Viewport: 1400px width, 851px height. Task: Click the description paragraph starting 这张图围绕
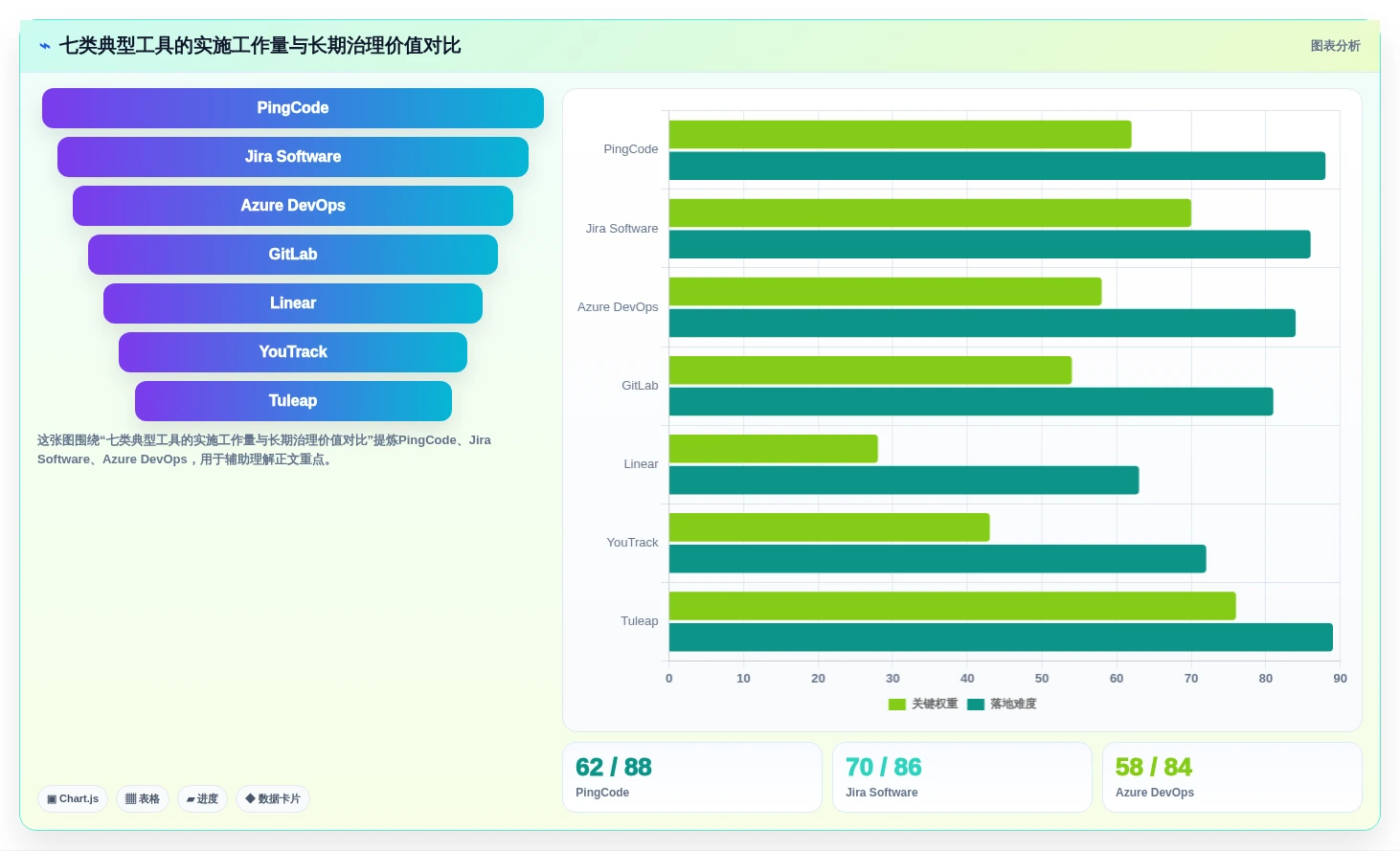pyautogui.click(x=264, y=450)
